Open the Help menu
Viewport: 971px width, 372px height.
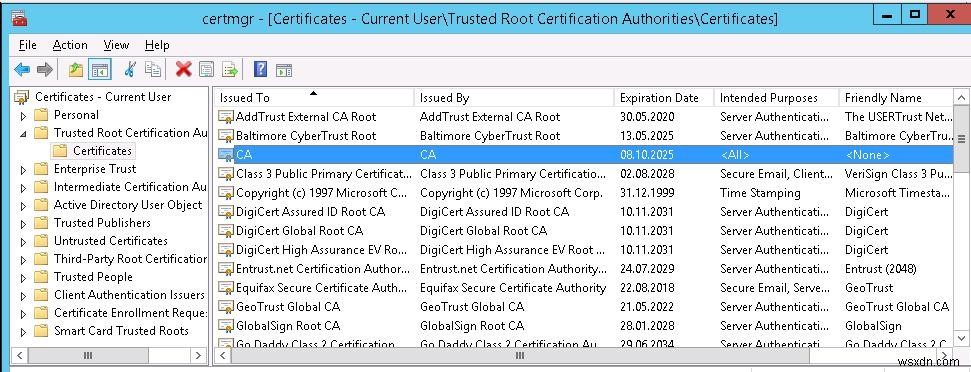point(157,45)
